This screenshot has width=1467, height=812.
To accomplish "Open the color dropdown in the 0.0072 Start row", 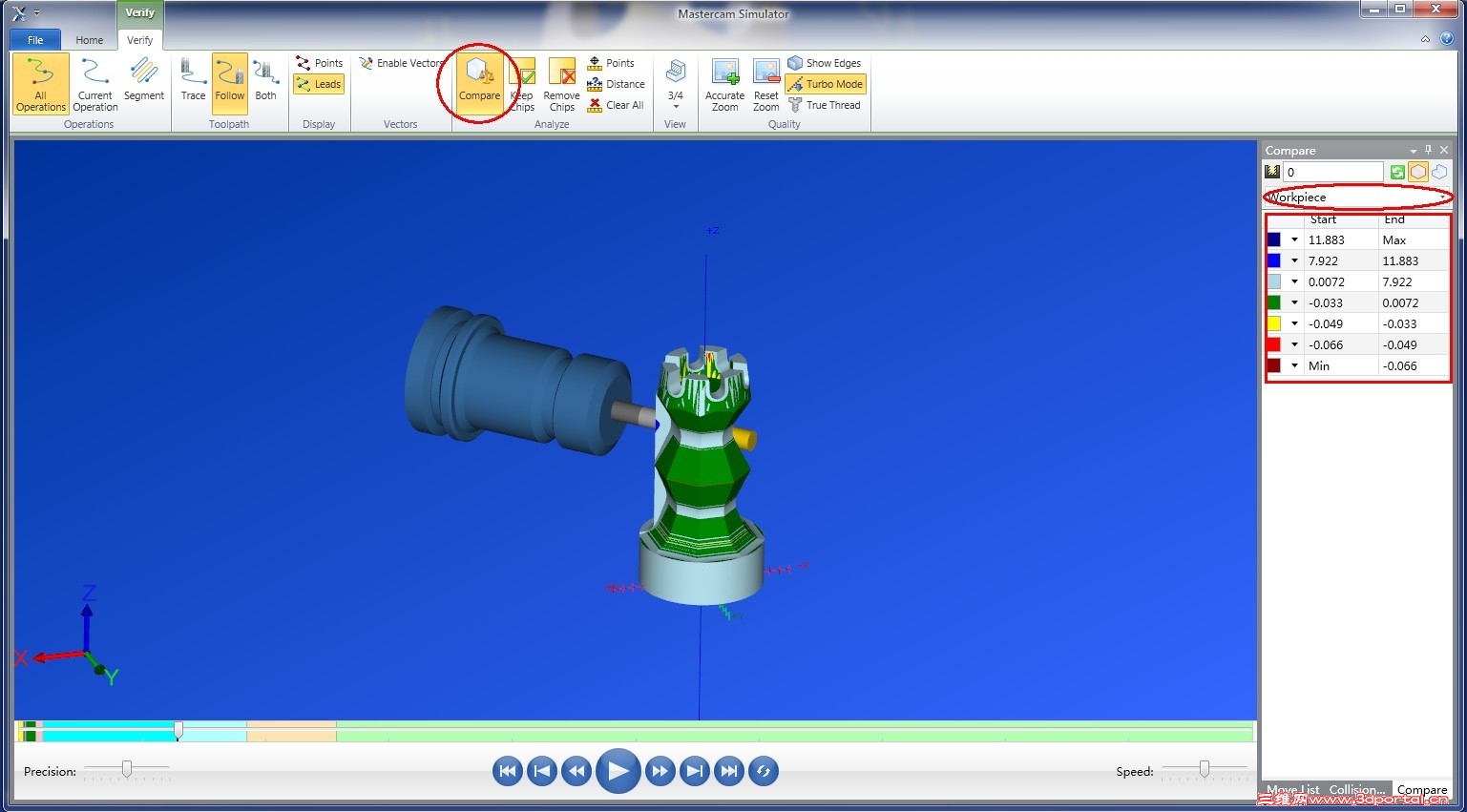I will [x=1295, y=281].
